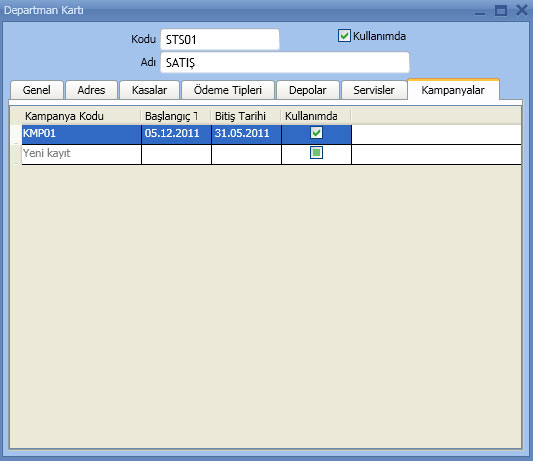Uncheck the top Kullanımda checkbox

344,36
